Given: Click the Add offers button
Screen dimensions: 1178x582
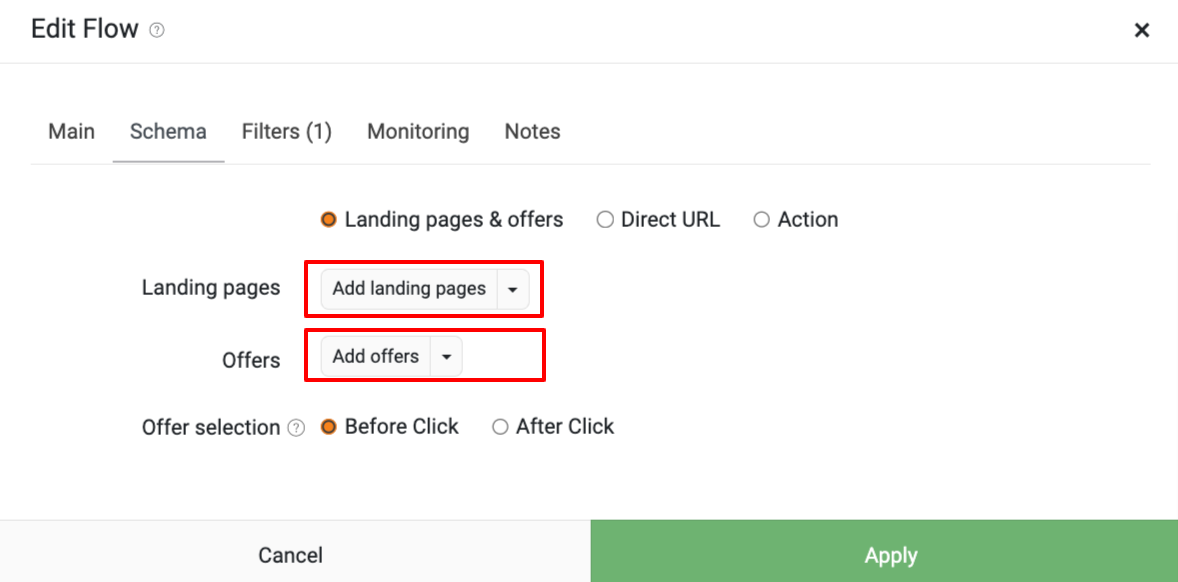Looking at the screenshot, I should [x=376, y=357].
